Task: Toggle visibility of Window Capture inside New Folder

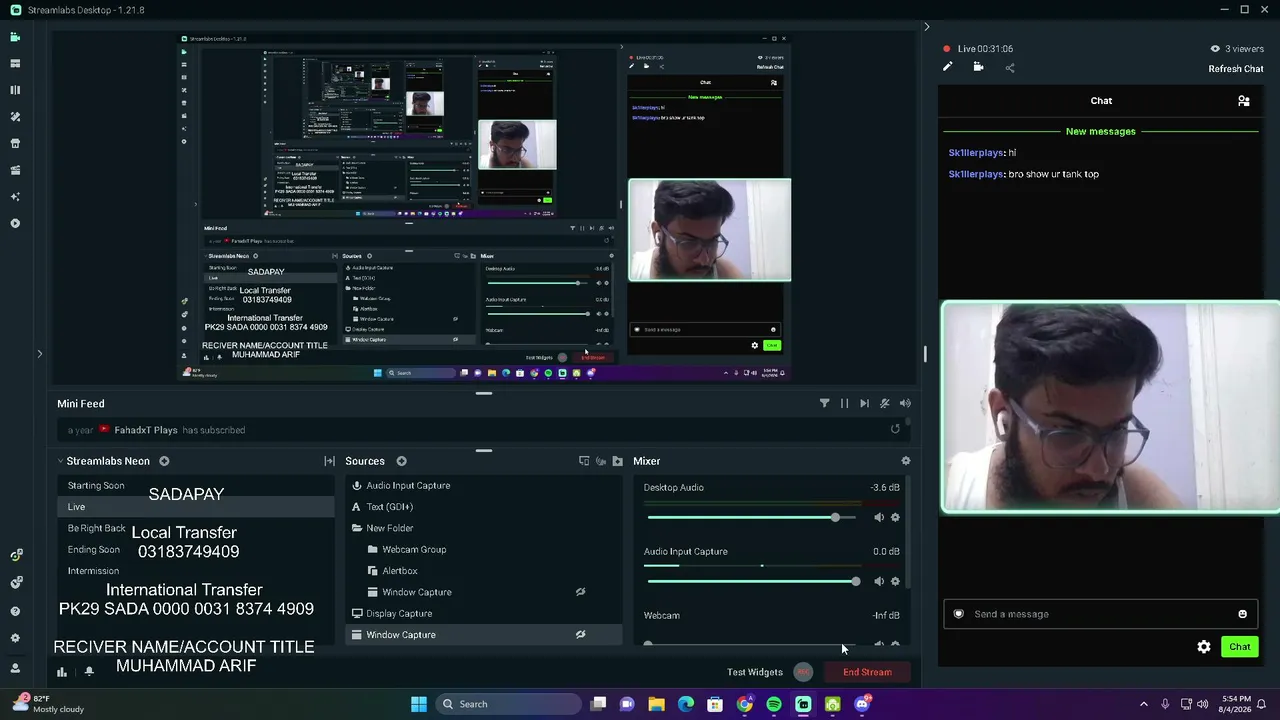Action: click(580, 592)
